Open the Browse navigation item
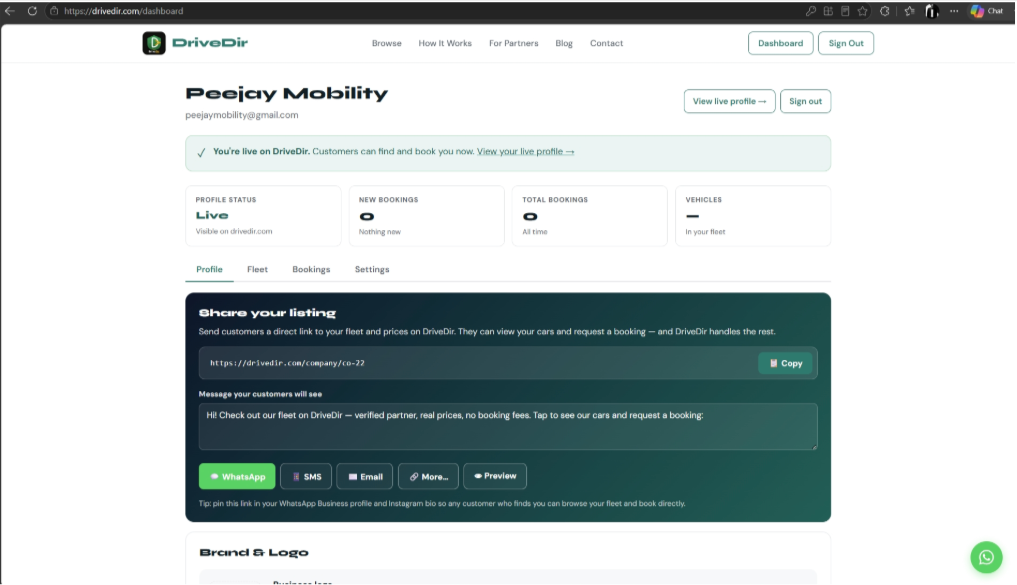Viewport: 1017px width, 585px height. 387,43
